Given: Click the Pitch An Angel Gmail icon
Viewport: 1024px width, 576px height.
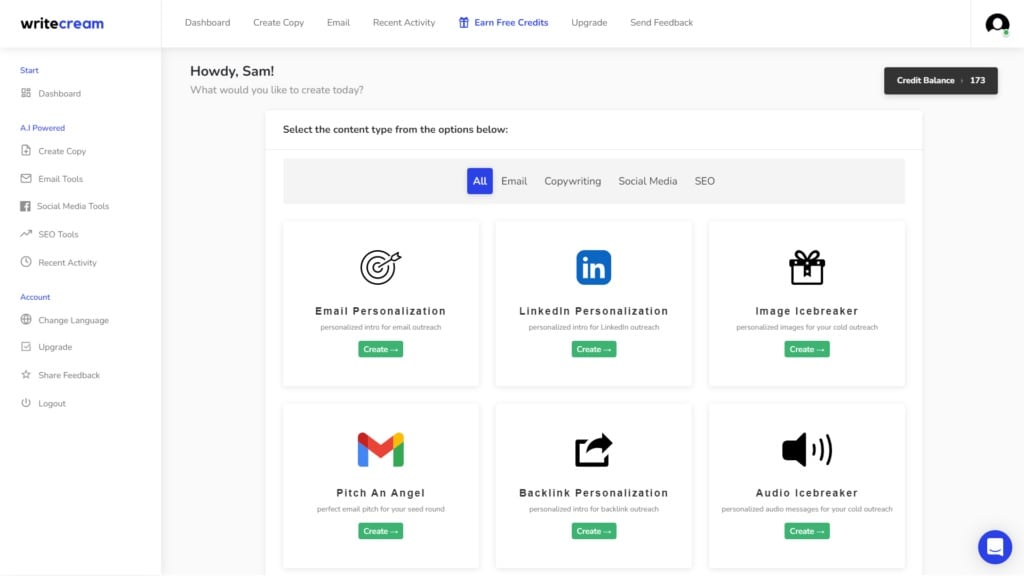Looking at the screenshot, I should pos(380,450).
